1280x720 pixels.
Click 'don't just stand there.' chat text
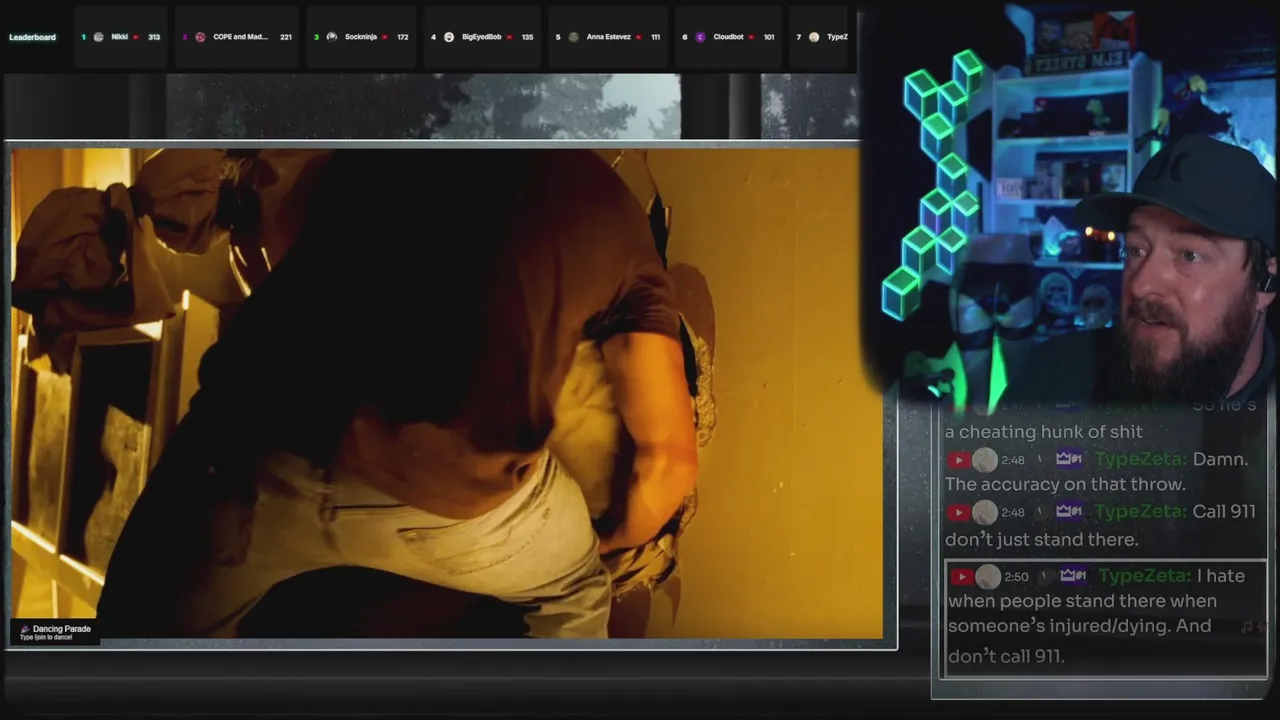point(1042,540)
